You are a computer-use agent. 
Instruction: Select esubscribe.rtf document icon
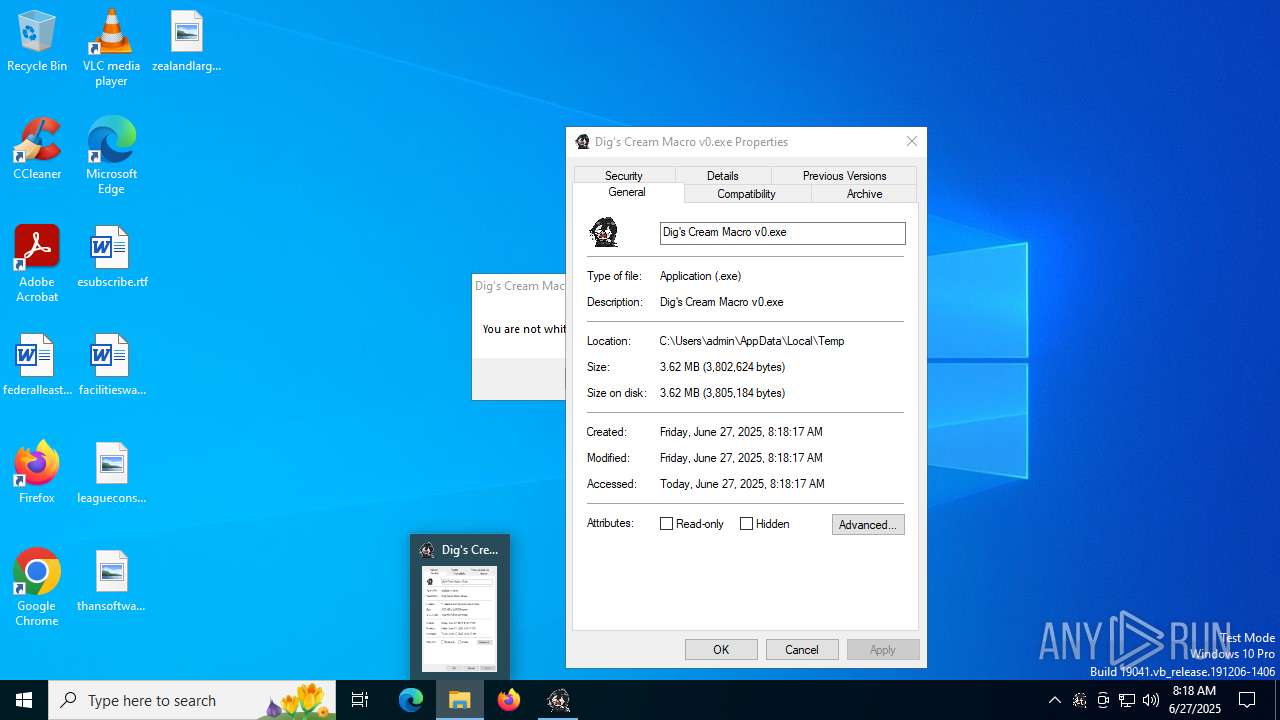[112, 257]
